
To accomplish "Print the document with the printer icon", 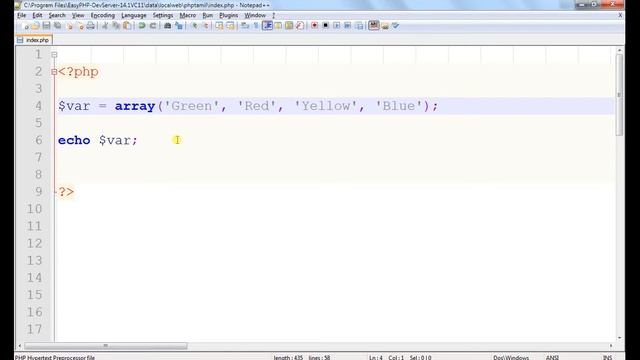I will (90, 26).
